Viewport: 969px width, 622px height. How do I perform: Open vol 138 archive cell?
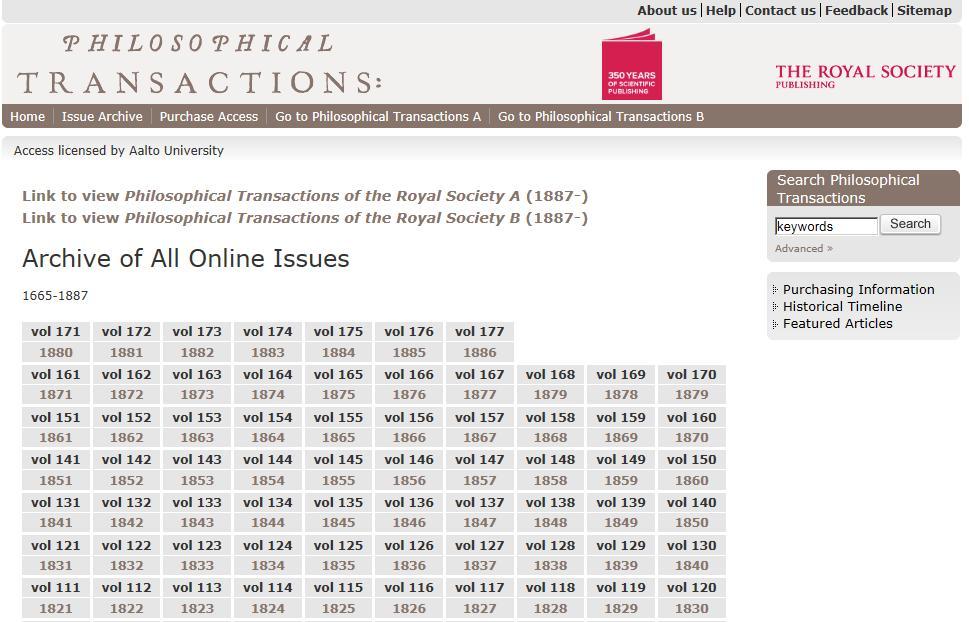[x=550, y=503]
